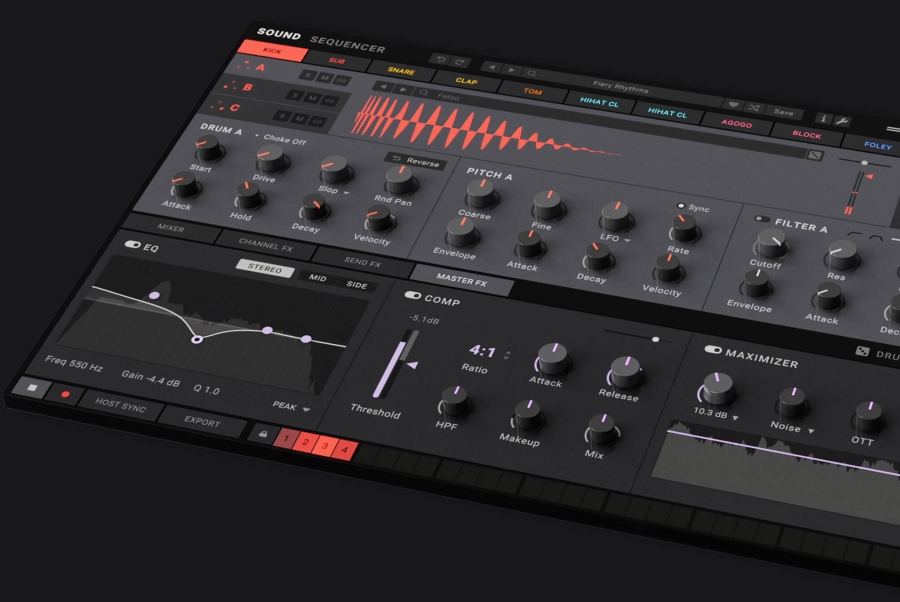Toggle the COMP power switch

coord(412,296)
